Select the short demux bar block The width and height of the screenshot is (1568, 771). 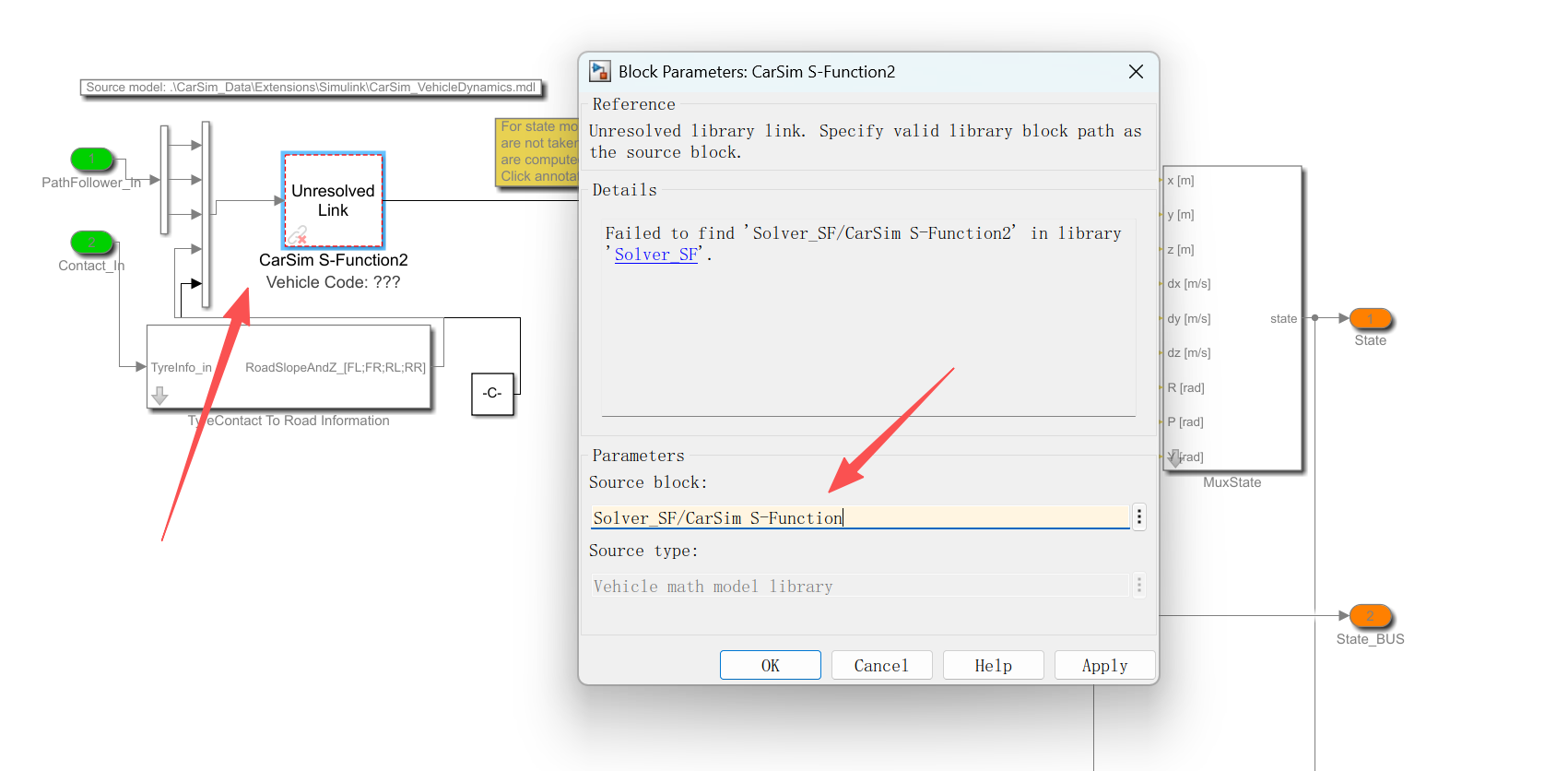coord(164,180)
